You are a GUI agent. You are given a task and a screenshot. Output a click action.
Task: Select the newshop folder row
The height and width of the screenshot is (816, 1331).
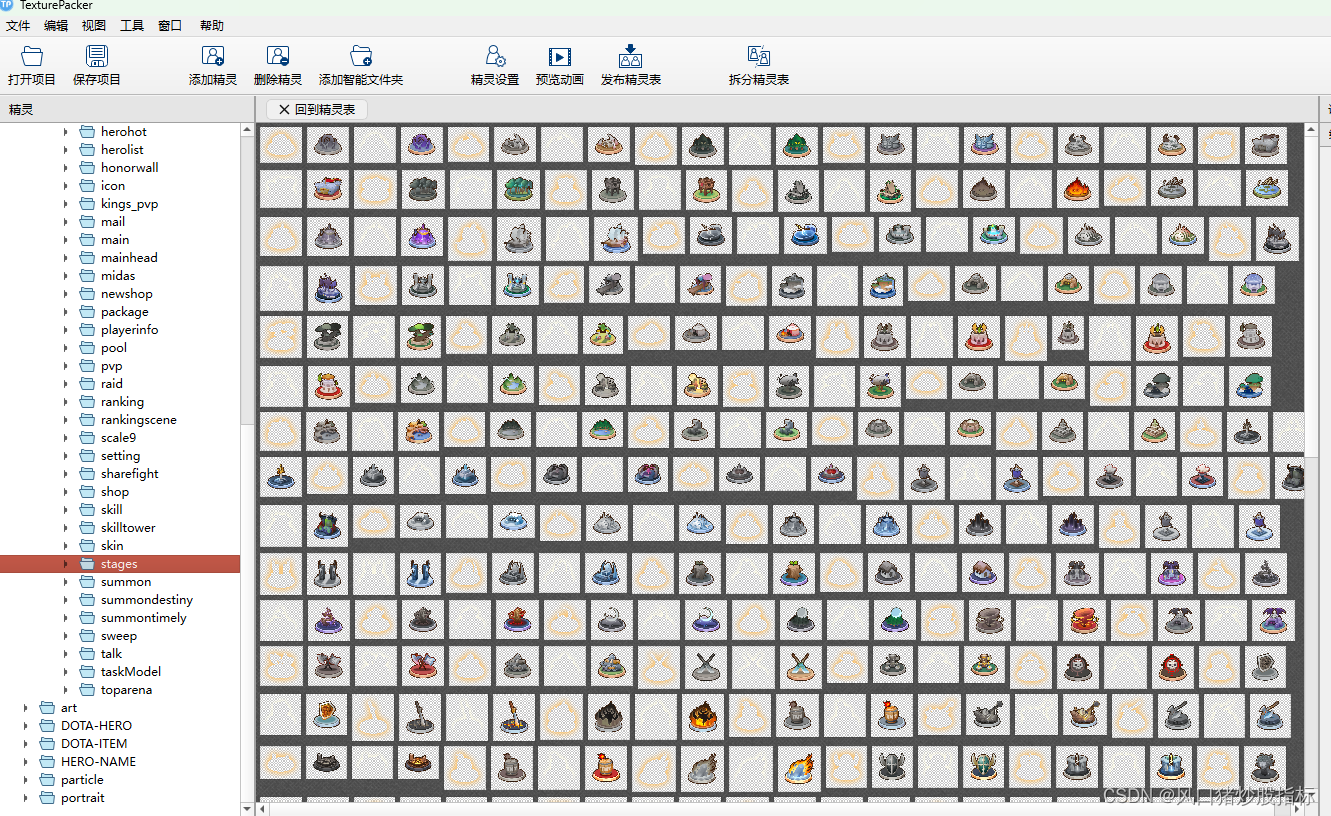(120, 293)
